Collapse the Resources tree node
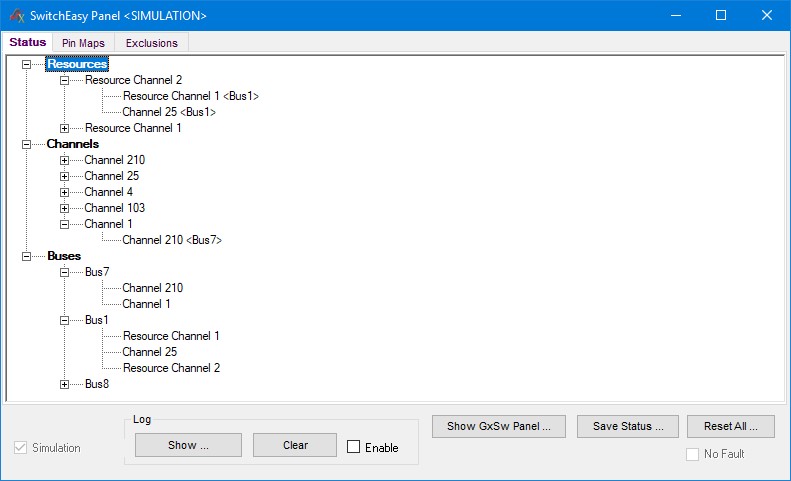The image size is (791, 481). [x=27, y=64]
